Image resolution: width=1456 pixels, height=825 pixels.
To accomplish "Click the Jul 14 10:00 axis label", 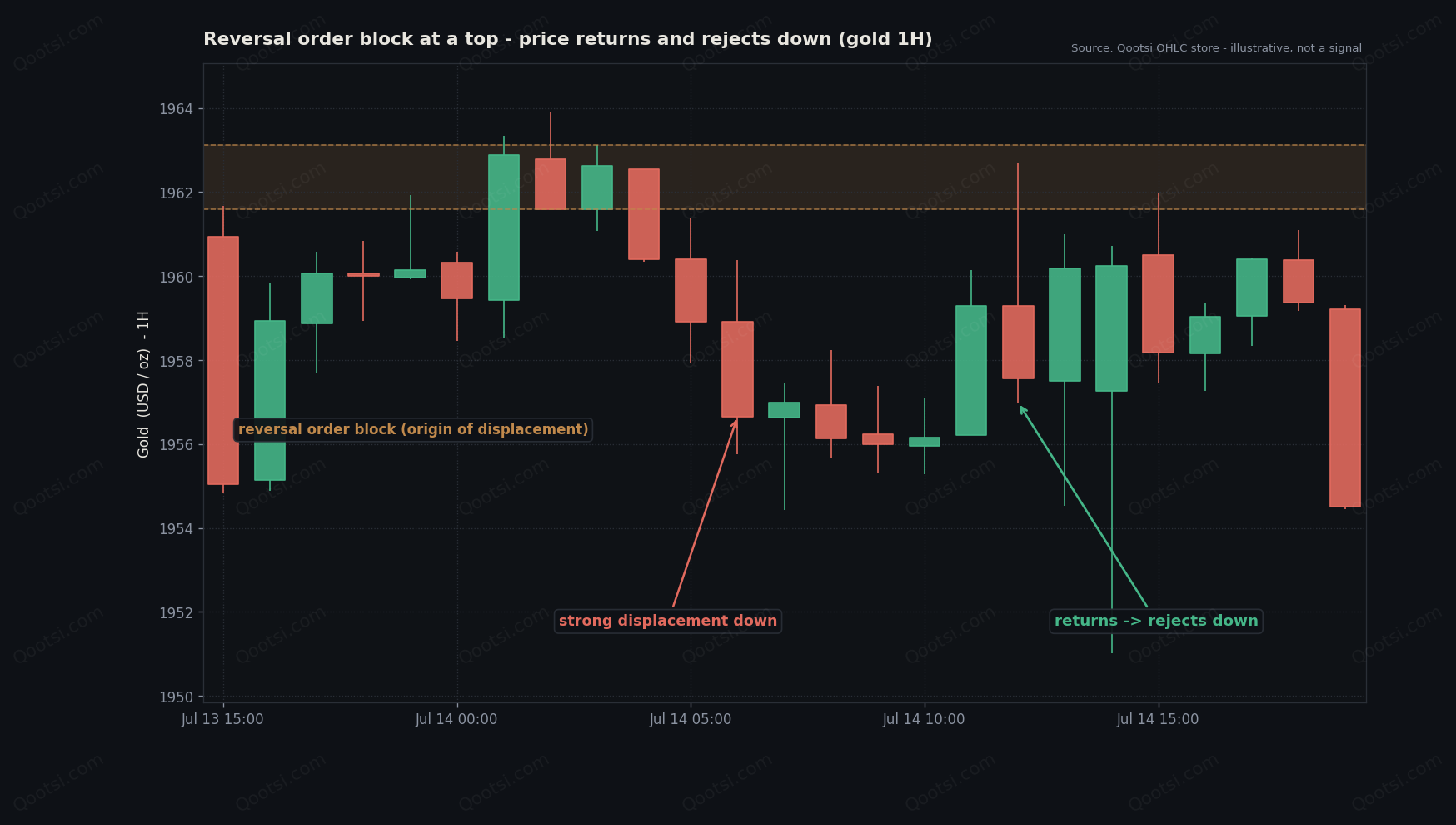I will (924, 719).
